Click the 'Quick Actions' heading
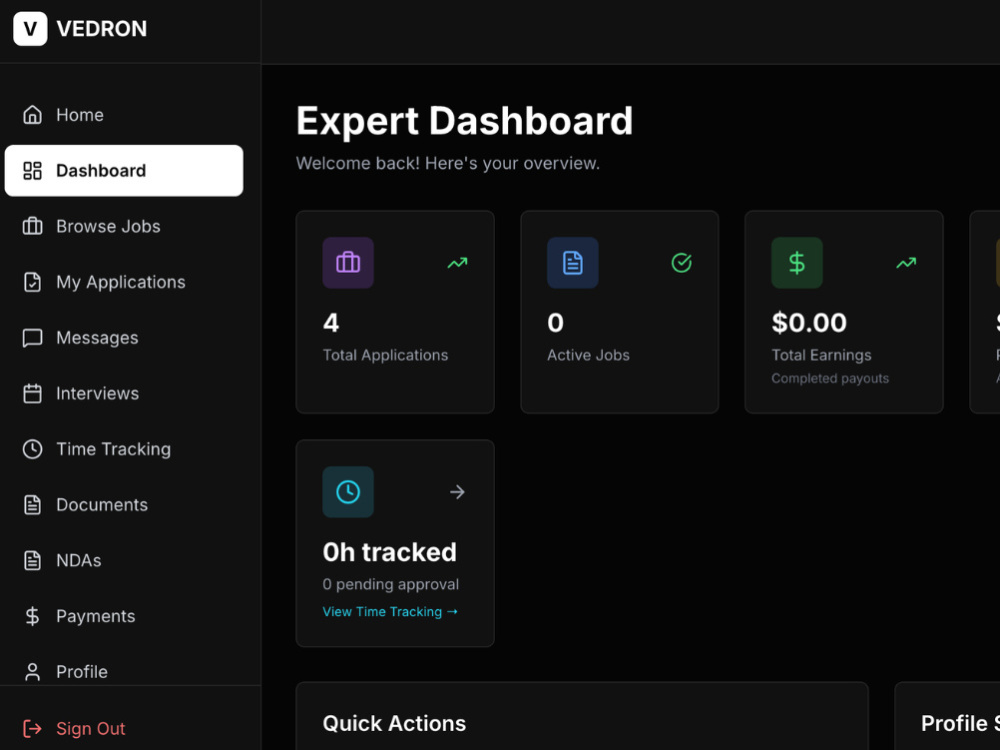 coord(394,723)
